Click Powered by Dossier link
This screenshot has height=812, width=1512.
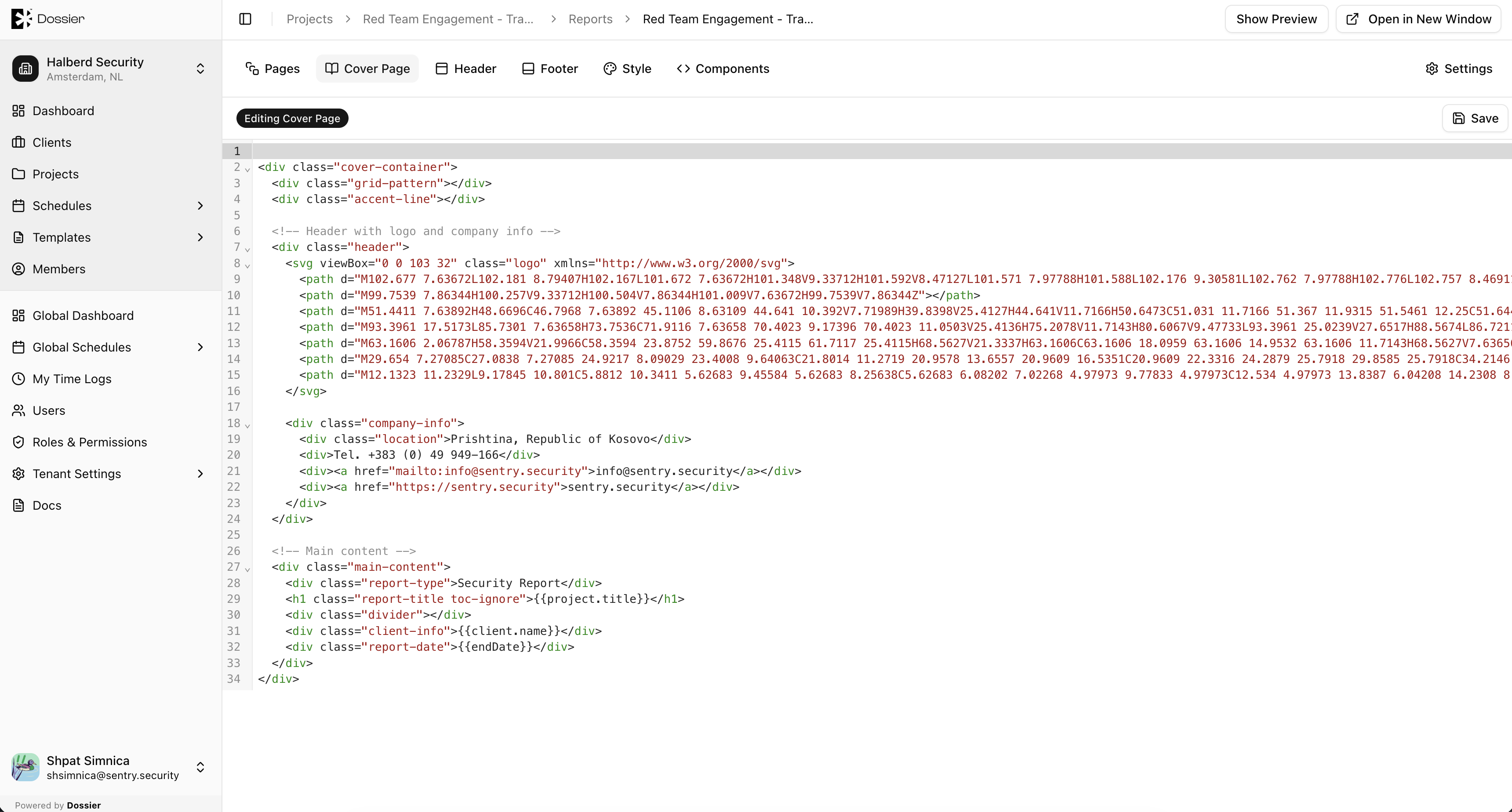coord(58,805)
